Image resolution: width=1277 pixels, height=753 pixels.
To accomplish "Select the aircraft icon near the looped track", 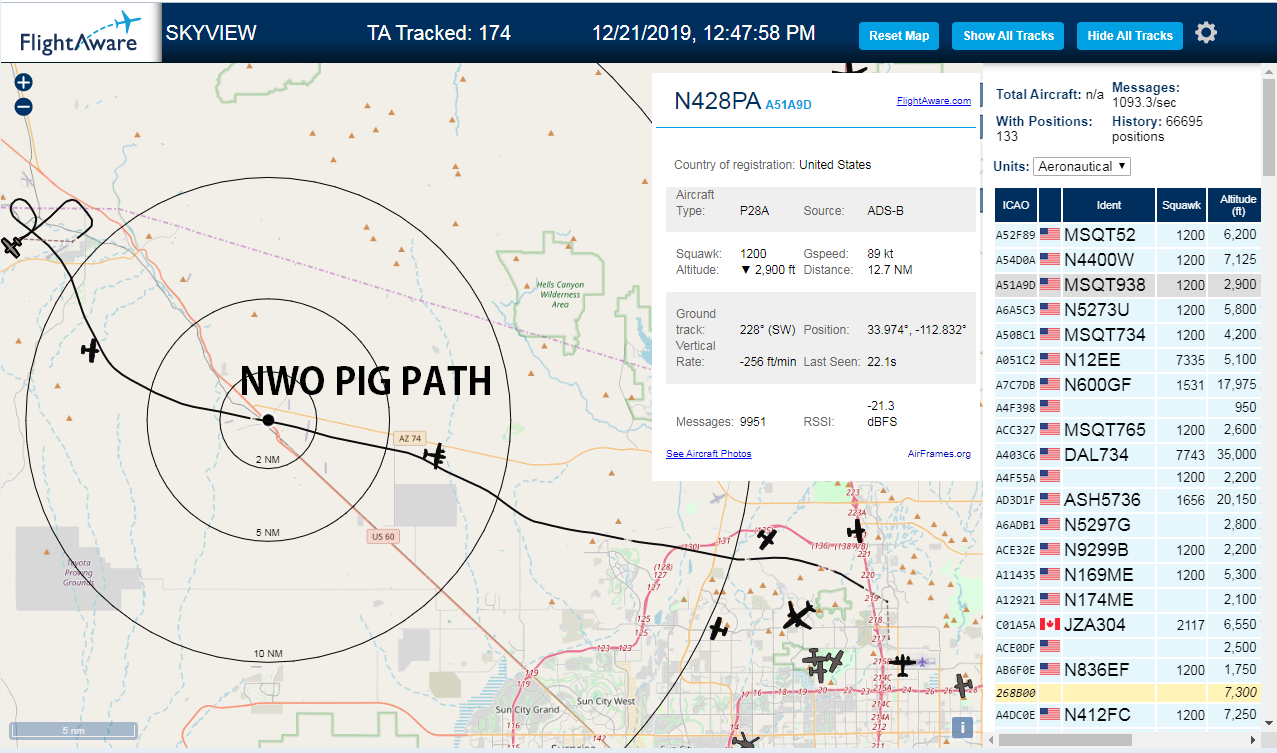I will tap(12, 246).
